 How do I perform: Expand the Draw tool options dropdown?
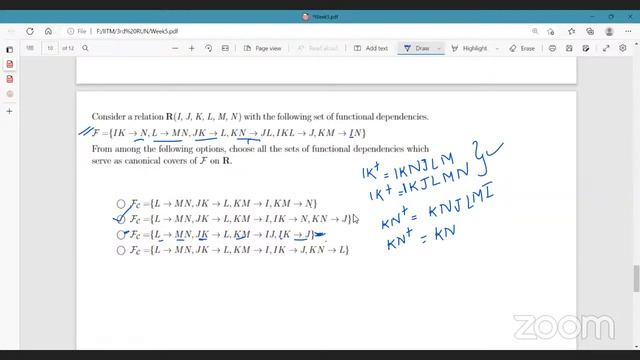(x=439, y=48)
